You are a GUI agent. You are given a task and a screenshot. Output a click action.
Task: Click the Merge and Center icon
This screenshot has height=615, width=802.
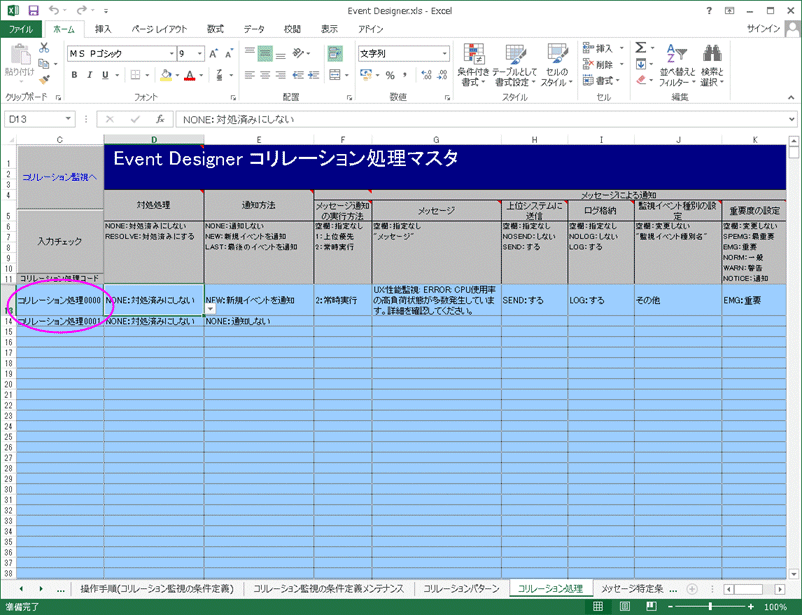[x=335, y=75]
